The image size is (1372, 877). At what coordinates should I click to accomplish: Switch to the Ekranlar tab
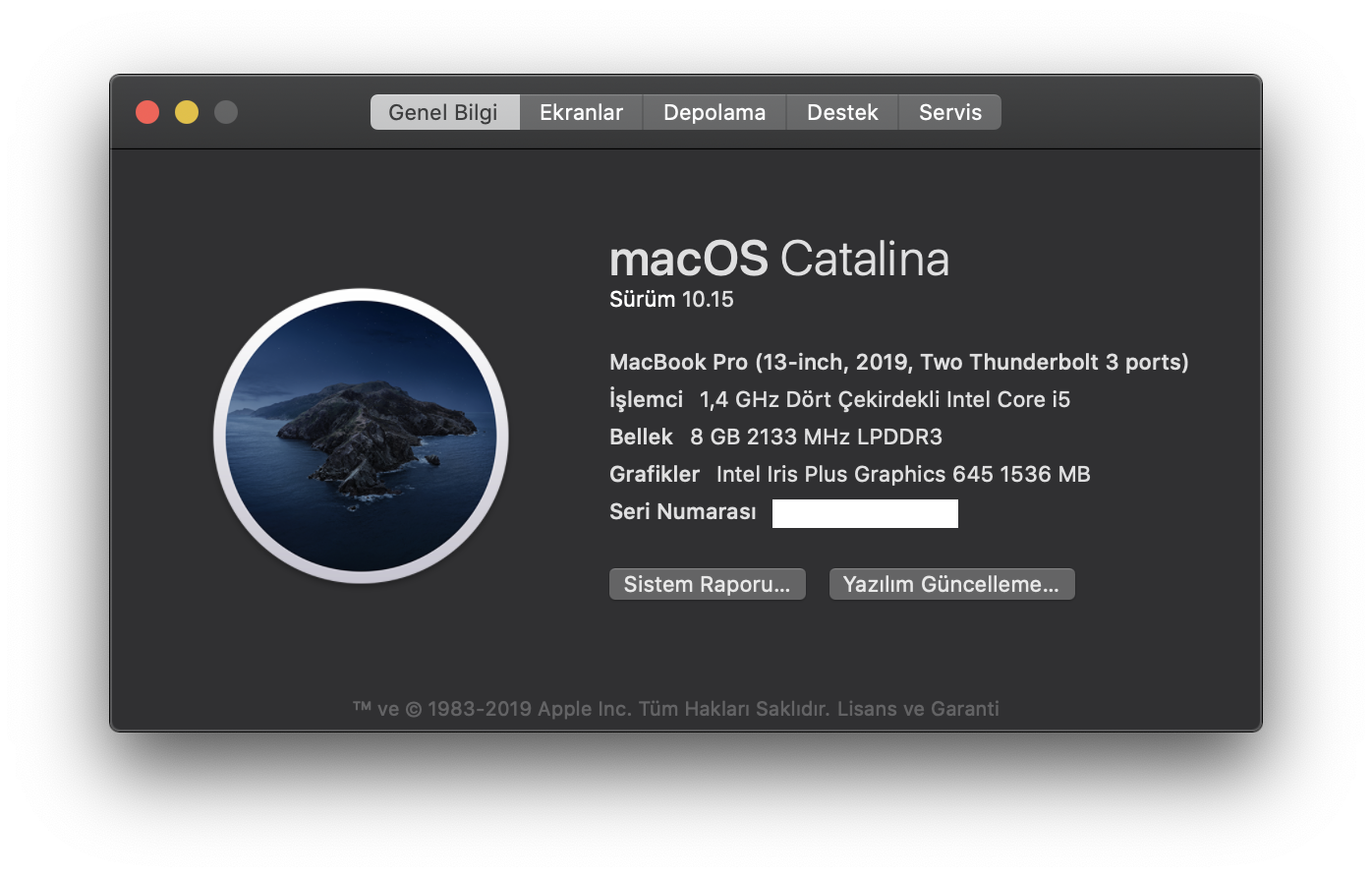tap(581, 112)
